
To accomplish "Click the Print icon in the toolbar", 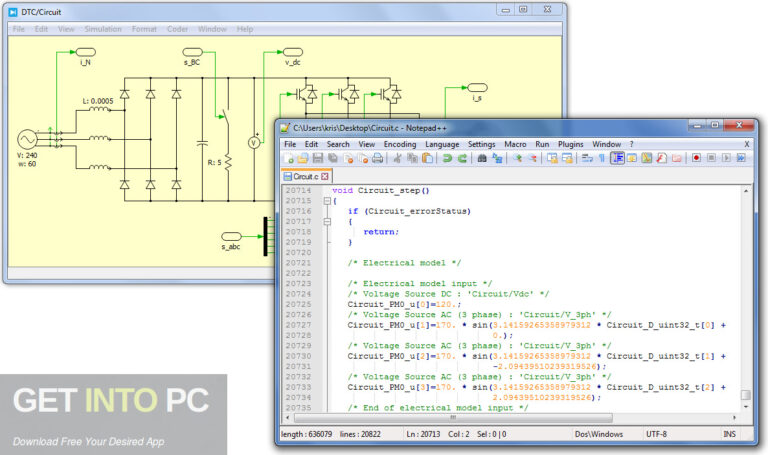I will coord(377,158).
